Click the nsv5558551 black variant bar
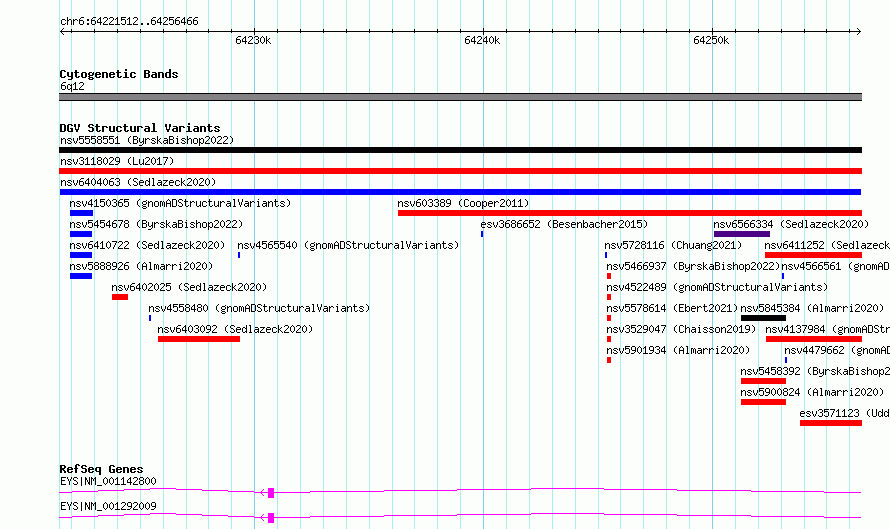Viewport: 890px width, 529px height. point(460,150)
